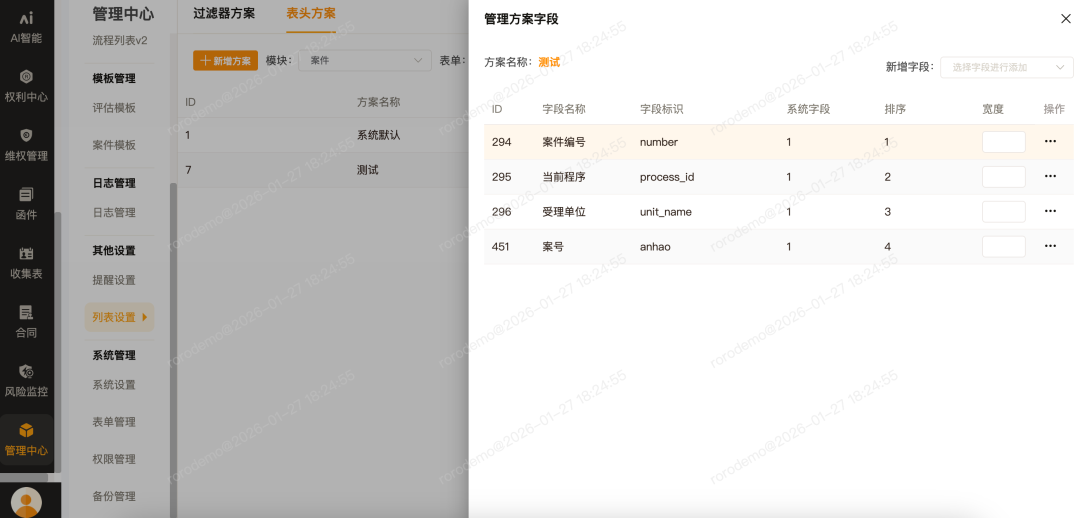This screenshot has width=1080, height=518.
Task: Open the 新增字段 select dropdown
Action: tap(1006, 67)
